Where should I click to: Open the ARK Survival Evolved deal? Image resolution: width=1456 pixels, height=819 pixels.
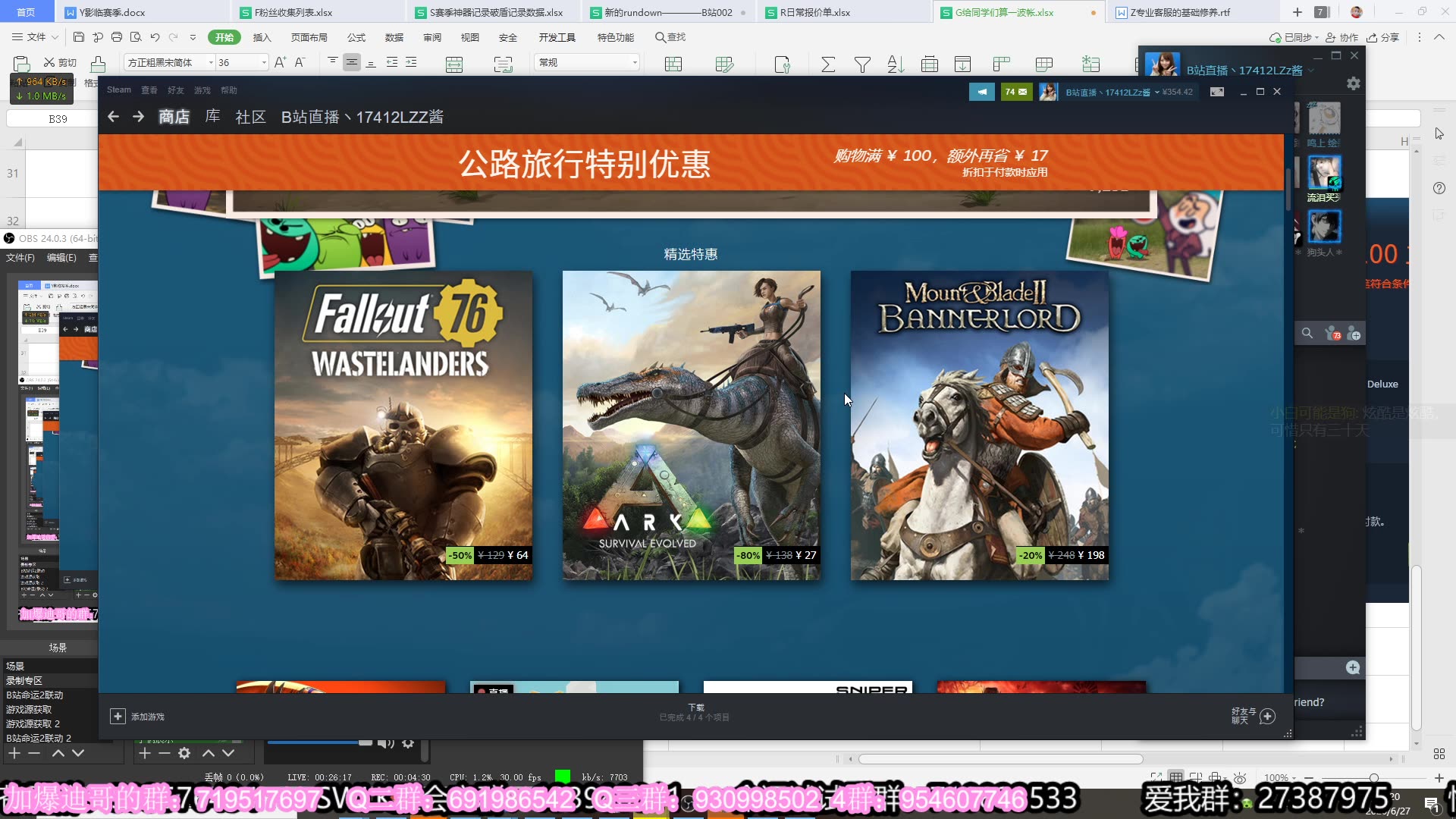(692, 425)
